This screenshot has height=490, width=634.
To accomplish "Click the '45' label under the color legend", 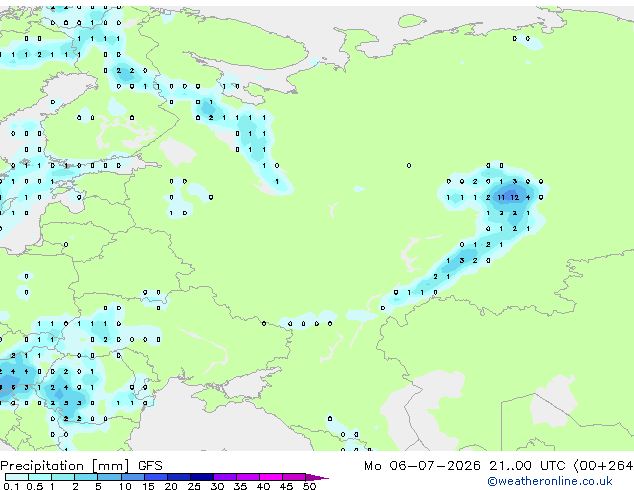I will pyautogui.click(x=286, y=486).
